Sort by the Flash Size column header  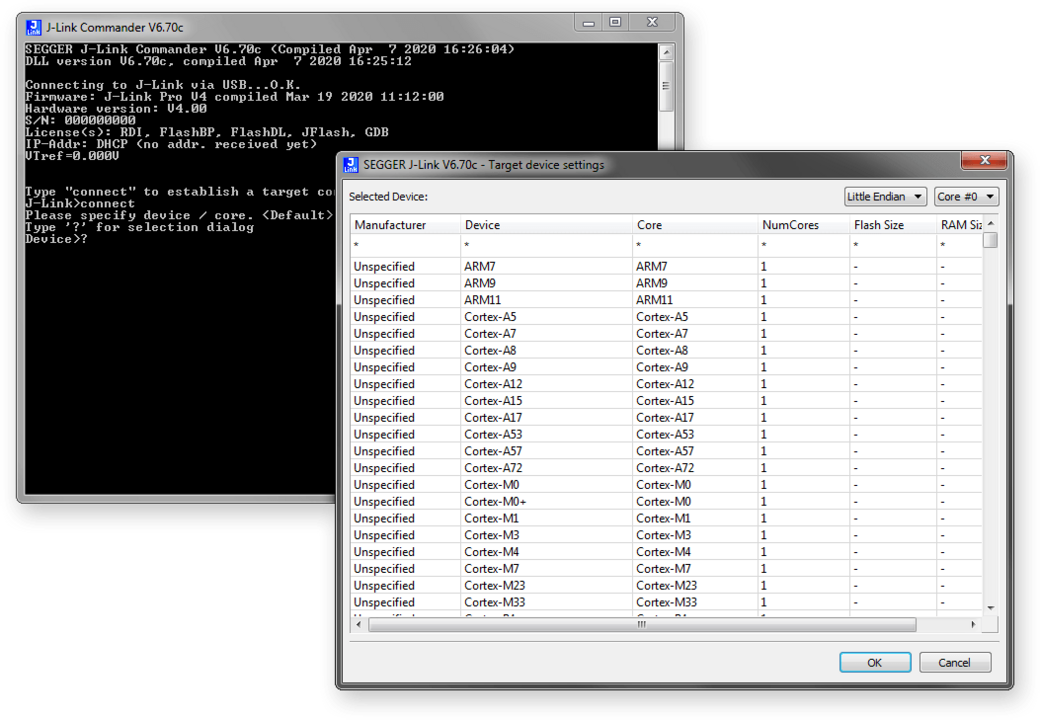[893, 225]
